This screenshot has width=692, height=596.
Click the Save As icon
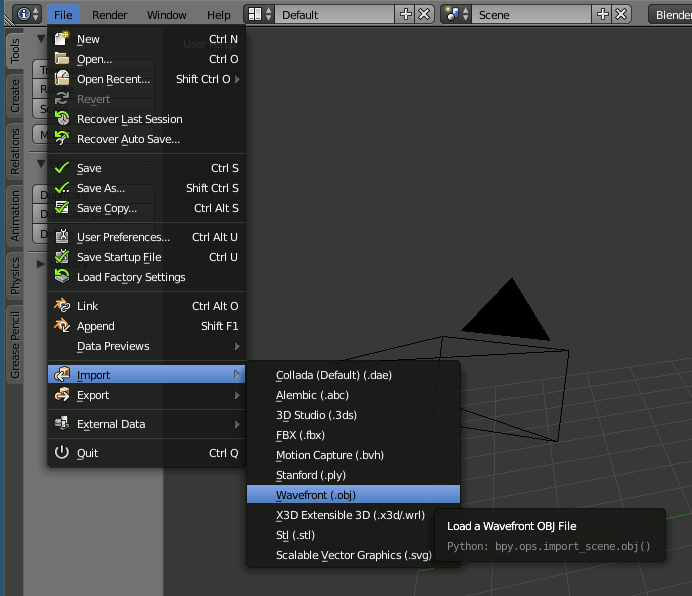62,188
